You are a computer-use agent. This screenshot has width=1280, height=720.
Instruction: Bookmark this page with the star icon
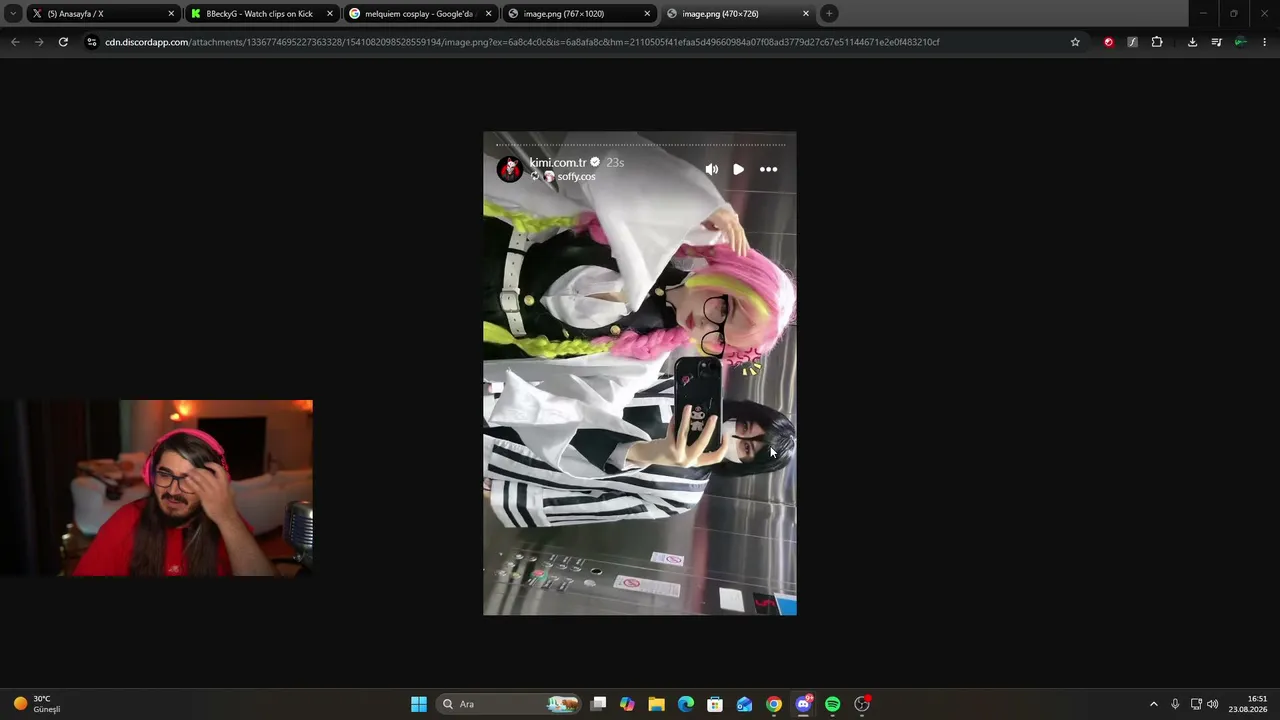click(x=1075, y=42)
